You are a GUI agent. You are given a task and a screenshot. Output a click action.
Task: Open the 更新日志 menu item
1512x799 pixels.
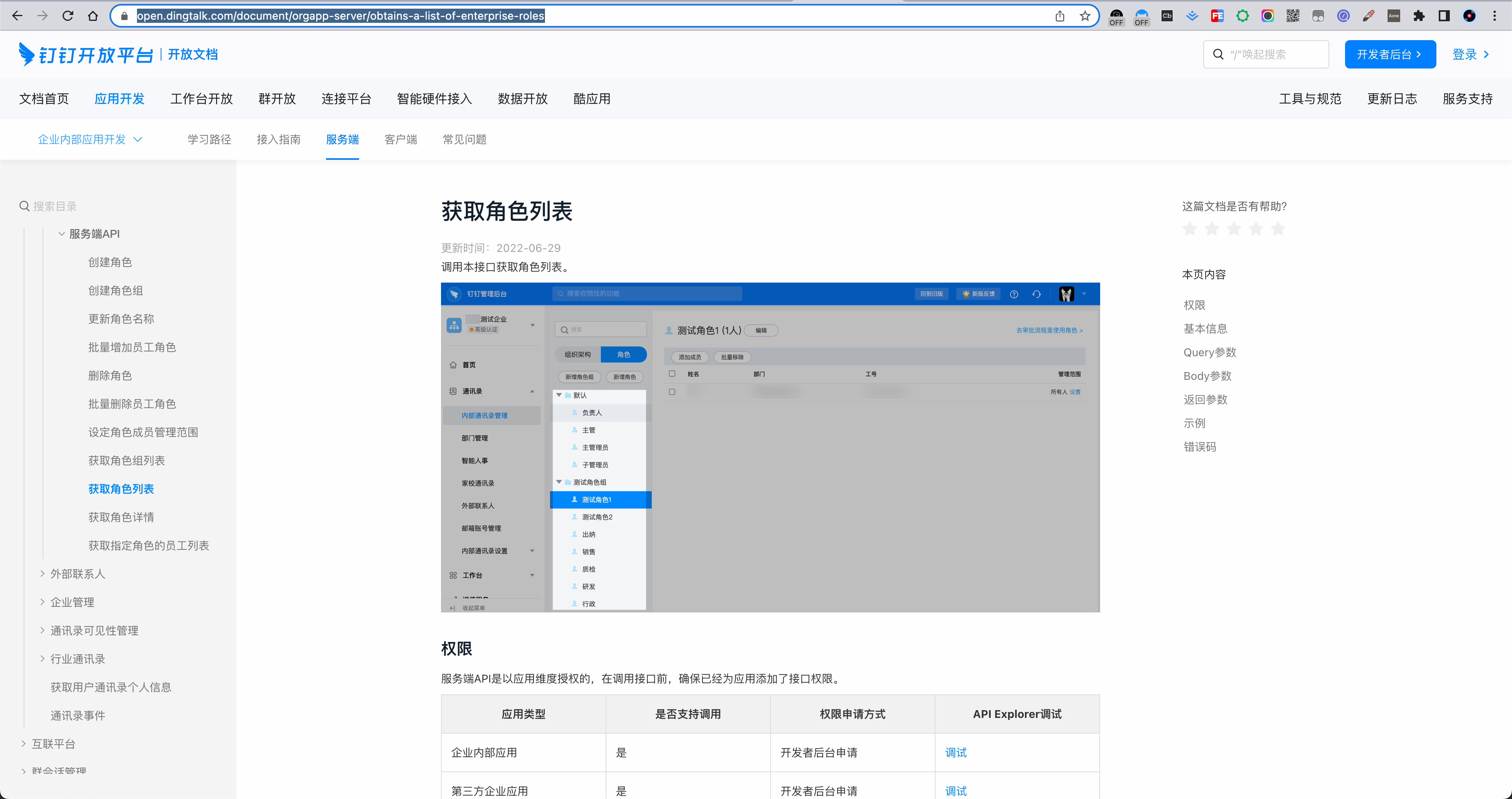point(1392,99)
